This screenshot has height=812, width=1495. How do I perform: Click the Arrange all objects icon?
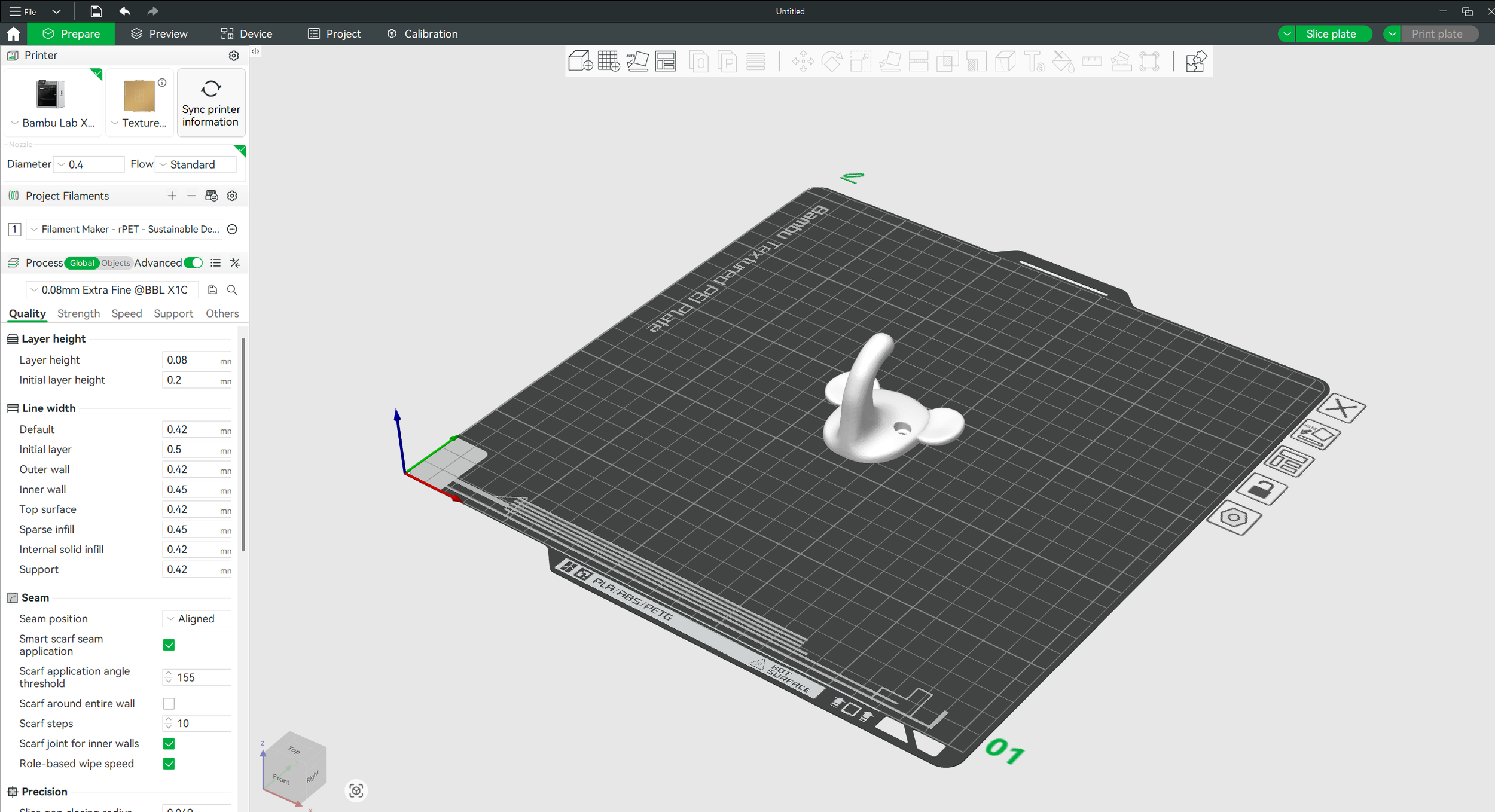click(666, 62)
